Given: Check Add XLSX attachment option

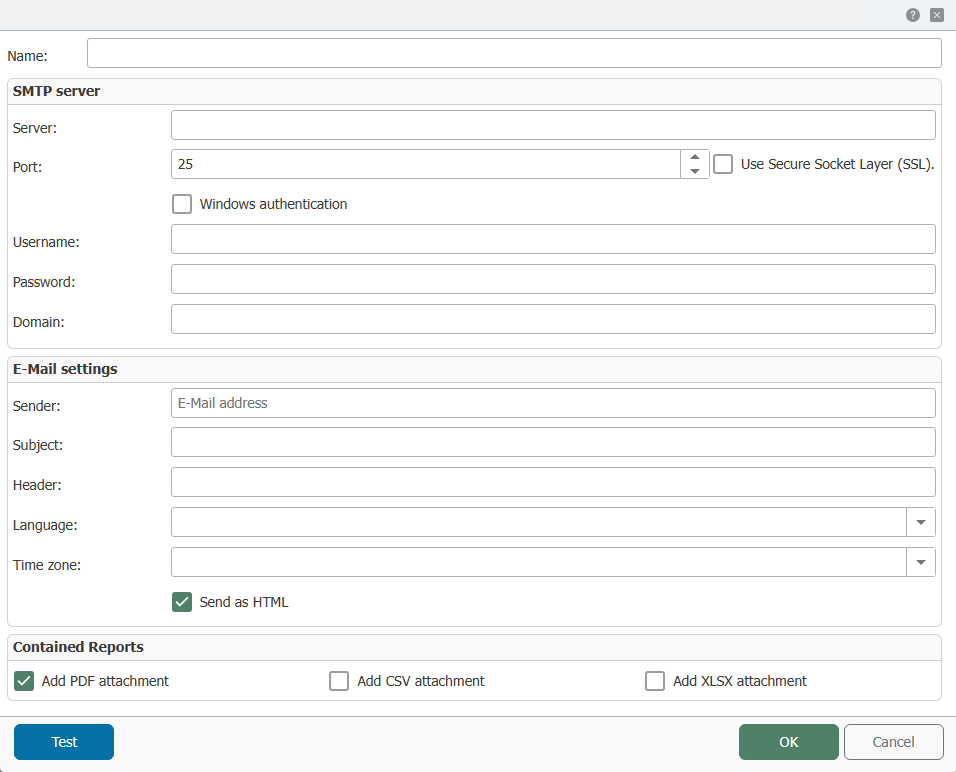Looking at the screenshot, I should [655, 681].
